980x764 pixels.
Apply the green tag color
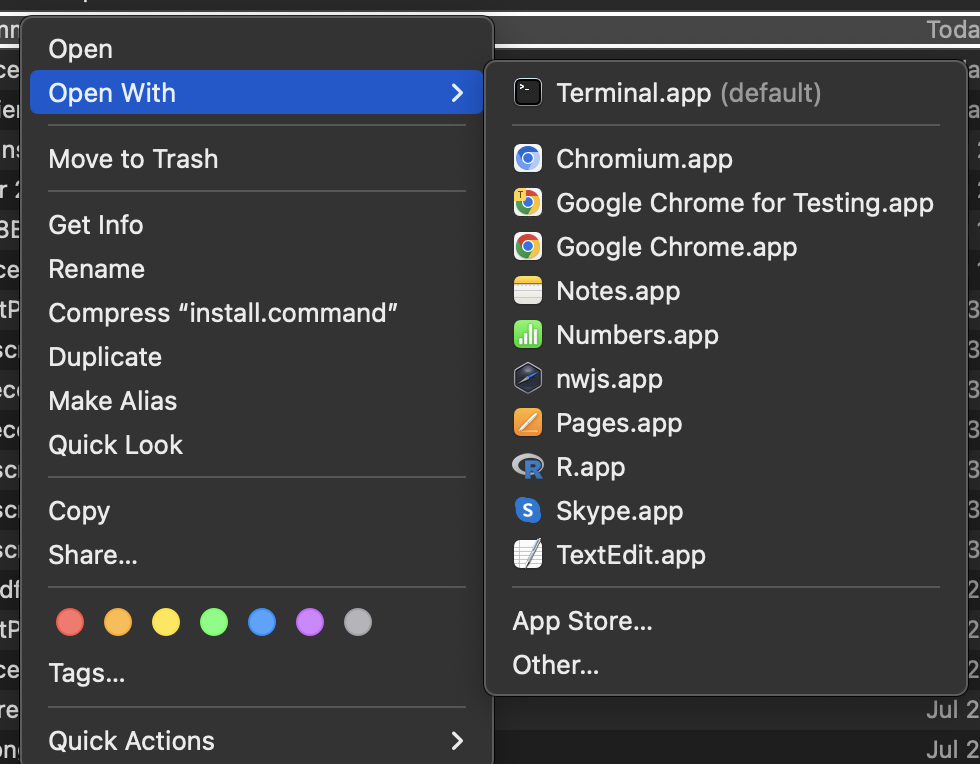click(214, 622)
